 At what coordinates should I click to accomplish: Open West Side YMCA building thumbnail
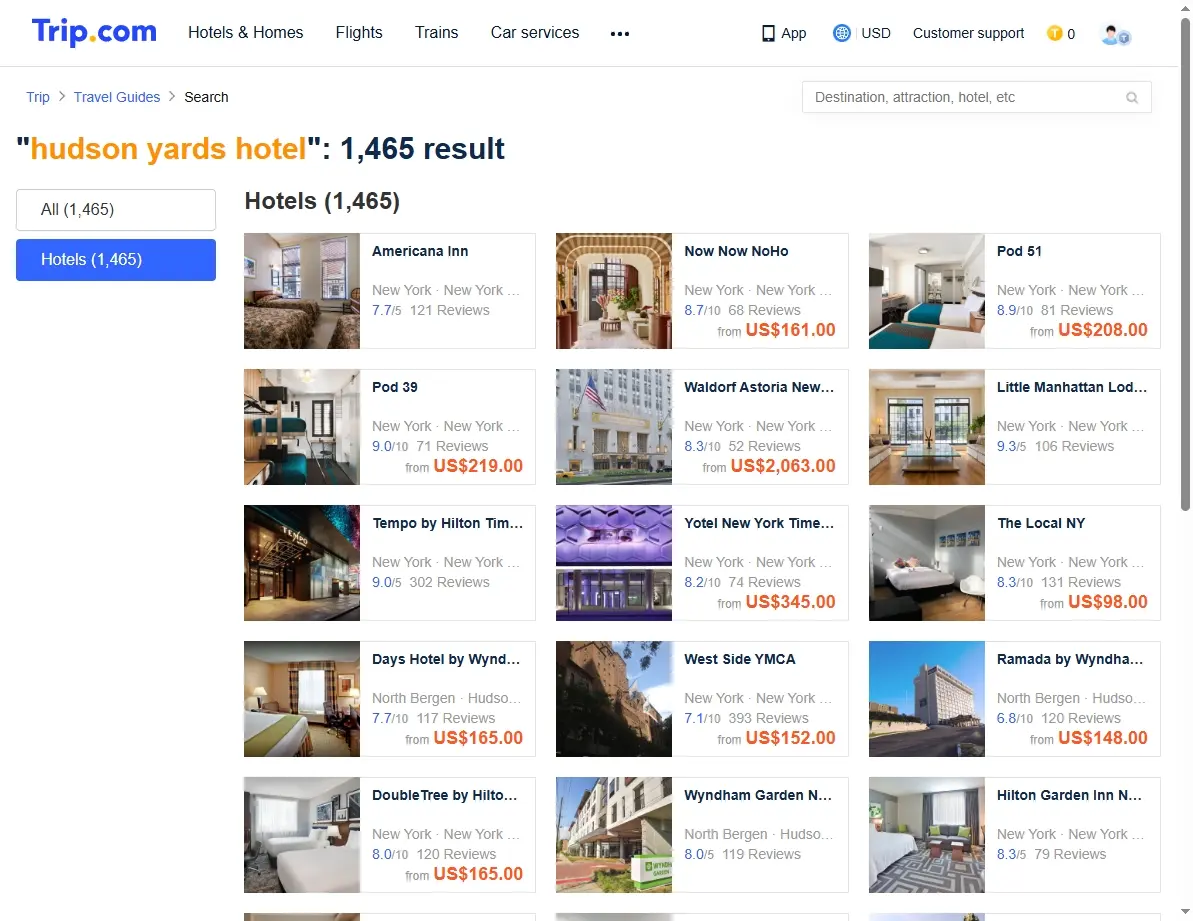[614, 700]
